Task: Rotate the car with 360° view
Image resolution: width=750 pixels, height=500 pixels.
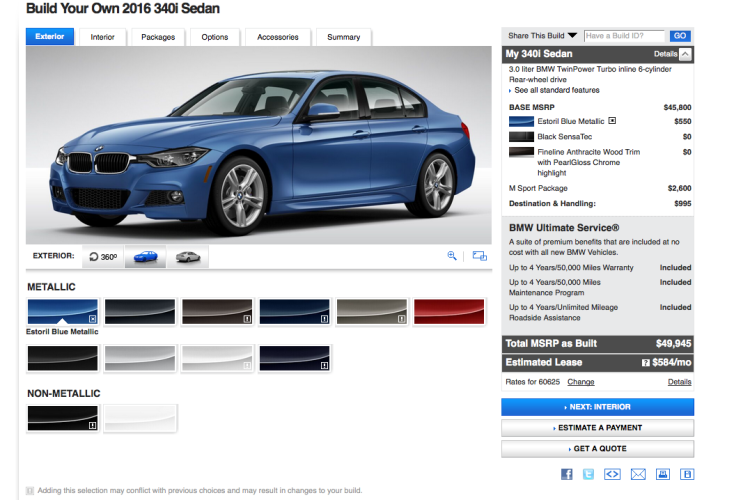Action: [x=103, y=256]
